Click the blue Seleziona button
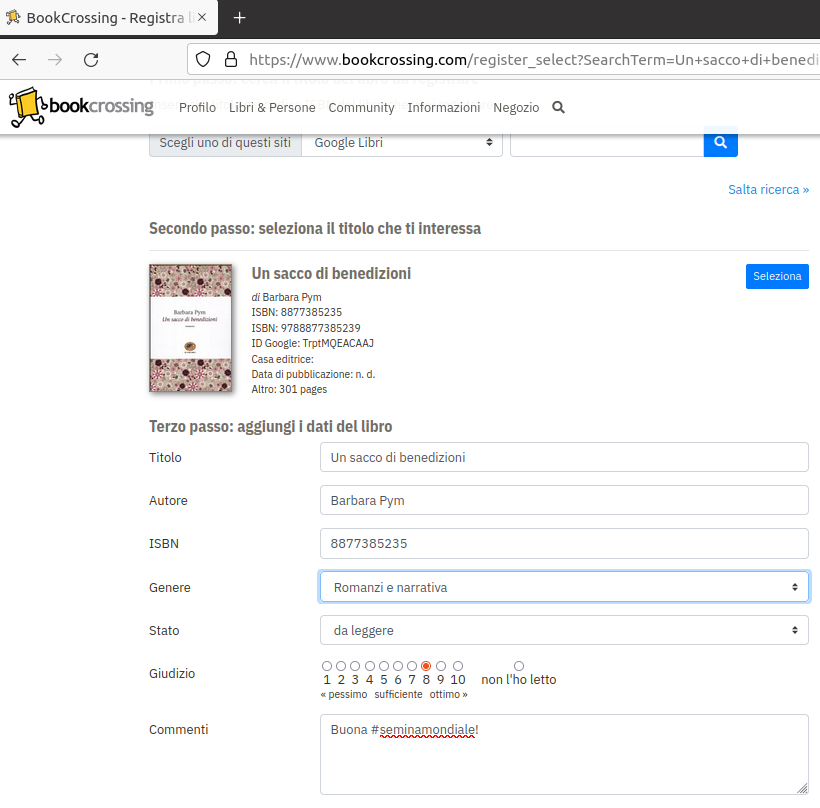 pyautogui.click(x=776, y=277)
